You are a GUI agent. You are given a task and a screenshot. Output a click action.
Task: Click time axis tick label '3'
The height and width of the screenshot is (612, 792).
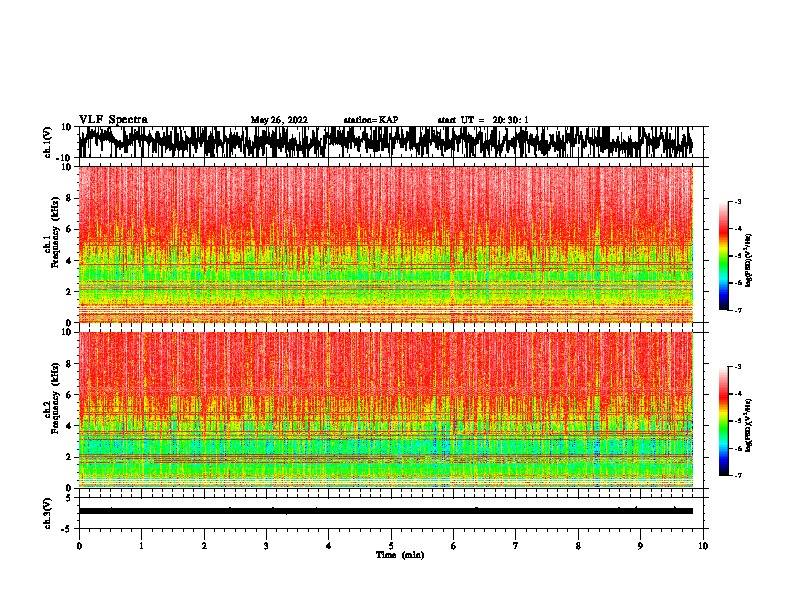pos(266,546)
